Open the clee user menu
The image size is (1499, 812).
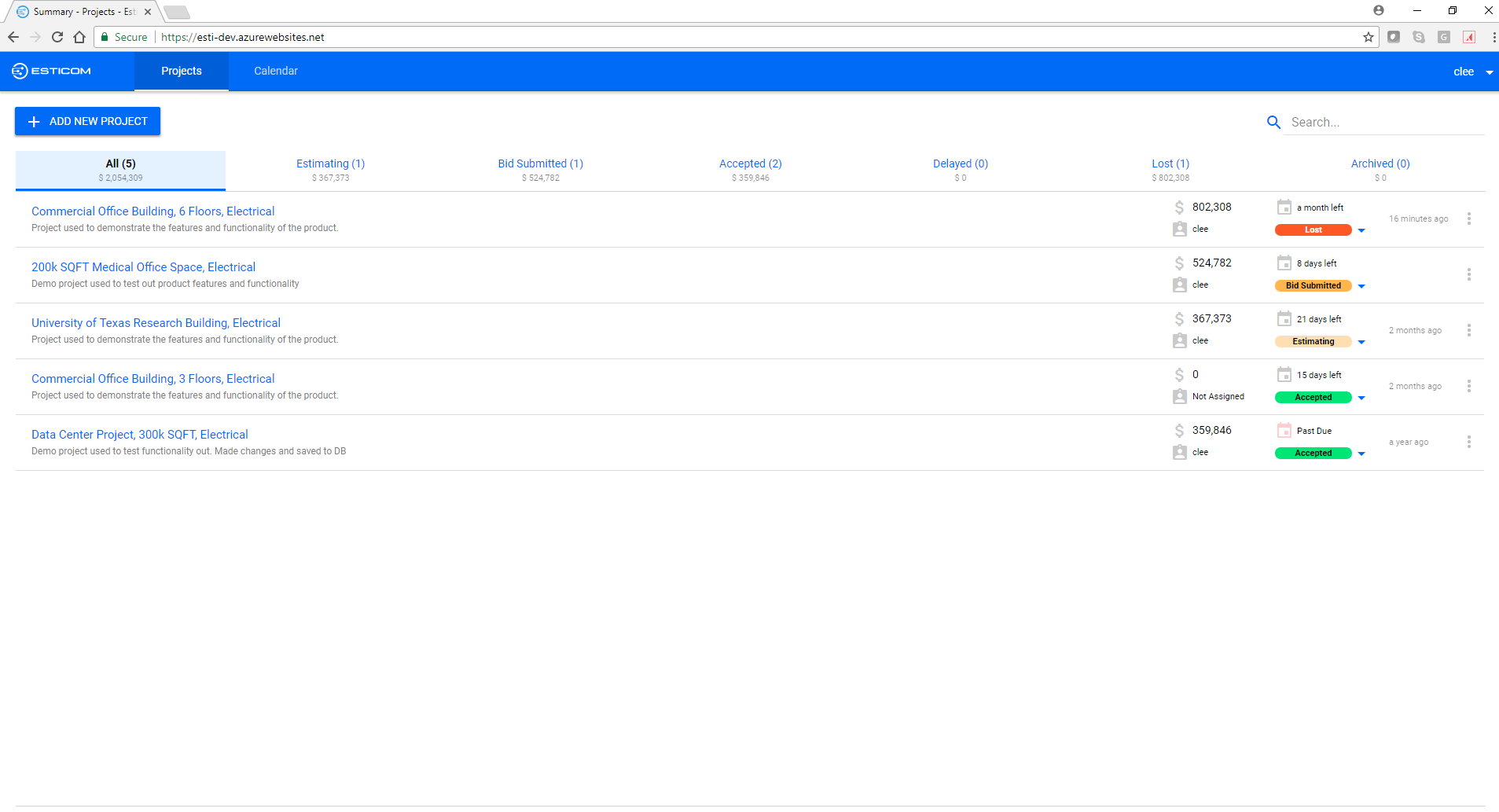click(x=1472, y=72)
